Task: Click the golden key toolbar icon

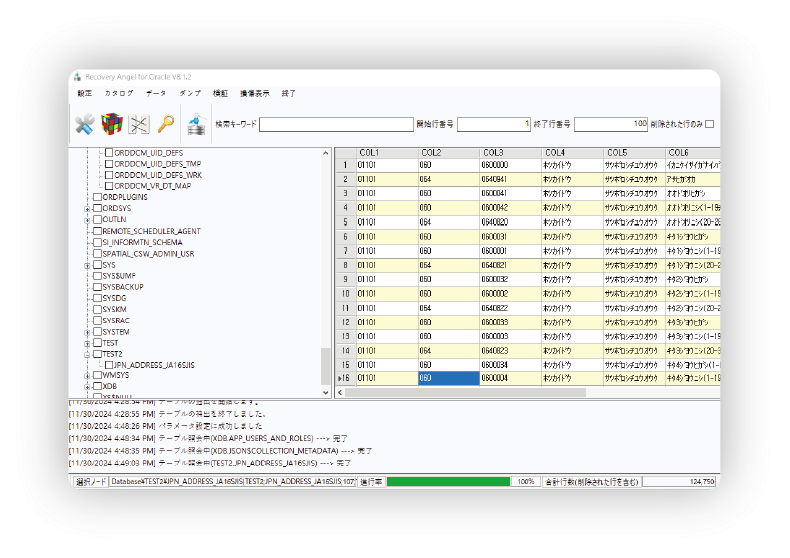Action: pyautogui.click(x=166, y=124)
